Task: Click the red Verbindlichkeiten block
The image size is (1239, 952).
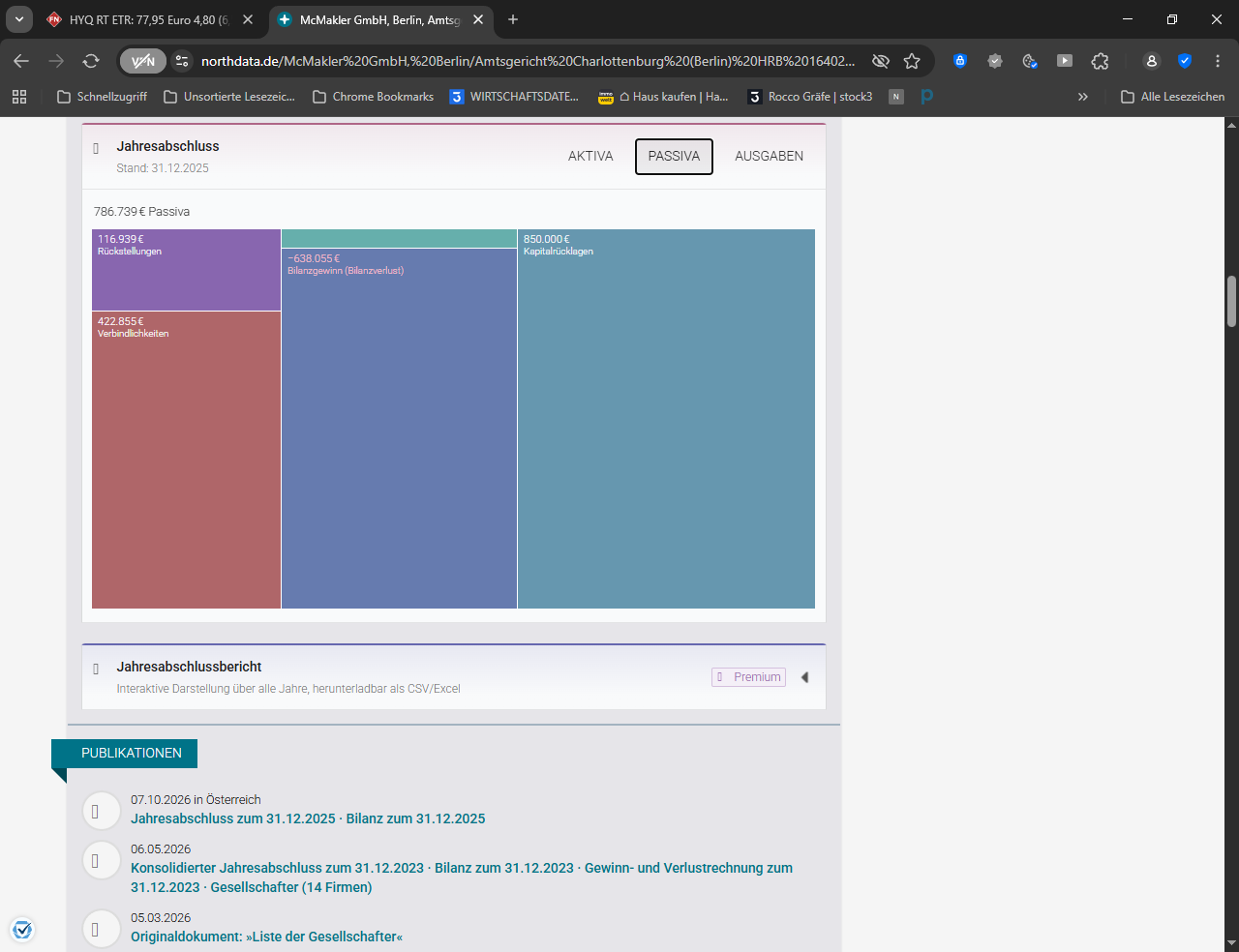Action: (x=186, y=460)
